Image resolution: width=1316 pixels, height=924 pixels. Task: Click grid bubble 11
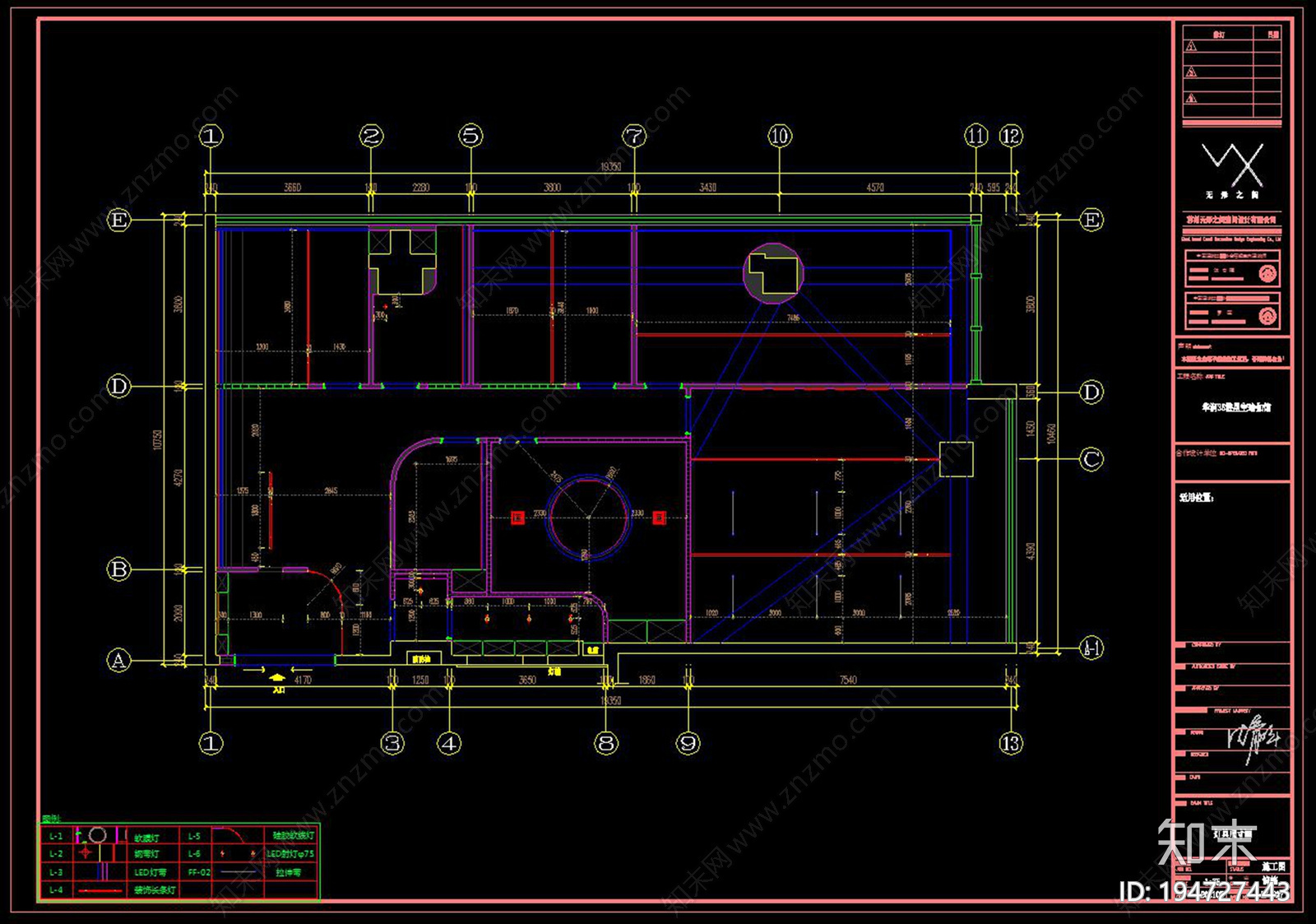pyautogui.click(x=976, y=136)
